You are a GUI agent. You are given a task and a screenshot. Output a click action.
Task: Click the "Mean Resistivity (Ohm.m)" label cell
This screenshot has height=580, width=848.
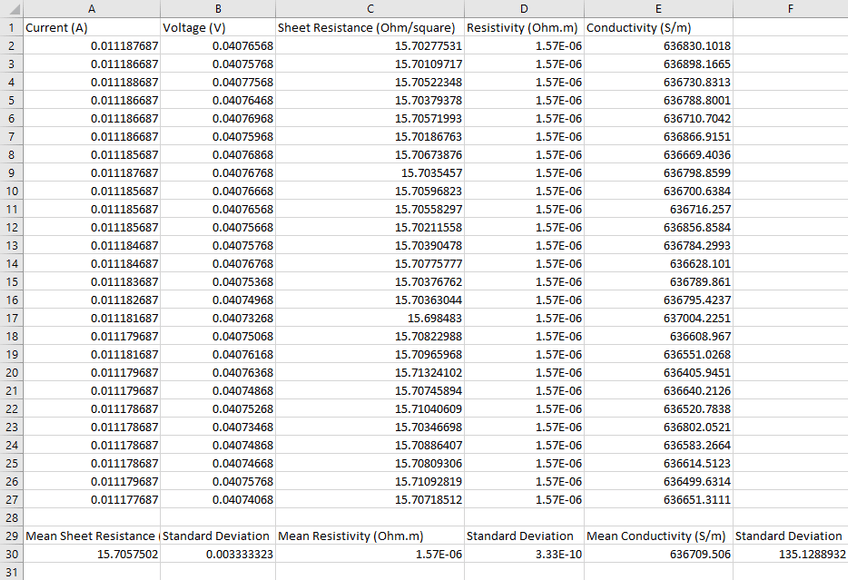click(x=369, y=536)
